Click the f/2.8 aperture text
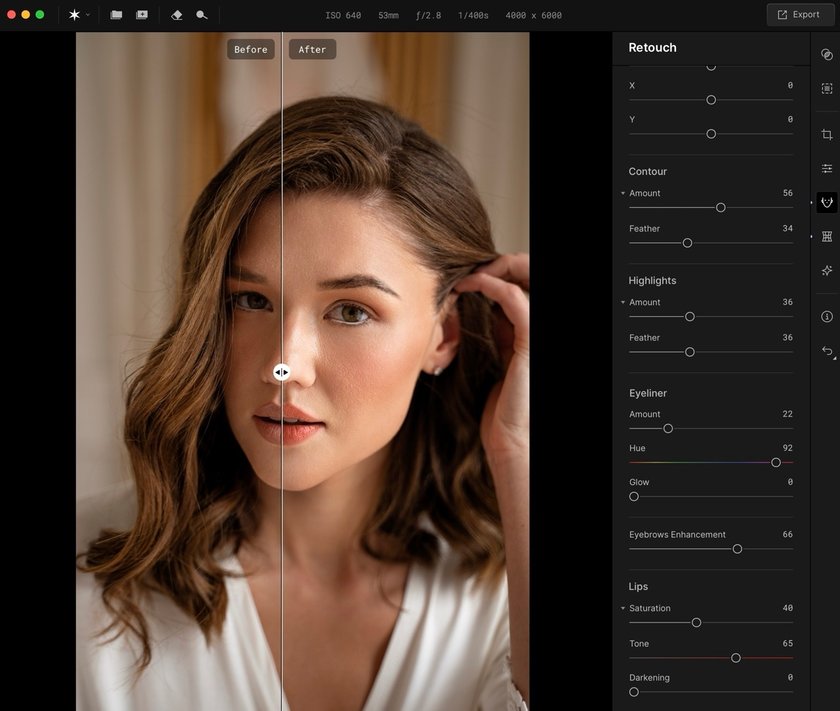 (429, 16)
